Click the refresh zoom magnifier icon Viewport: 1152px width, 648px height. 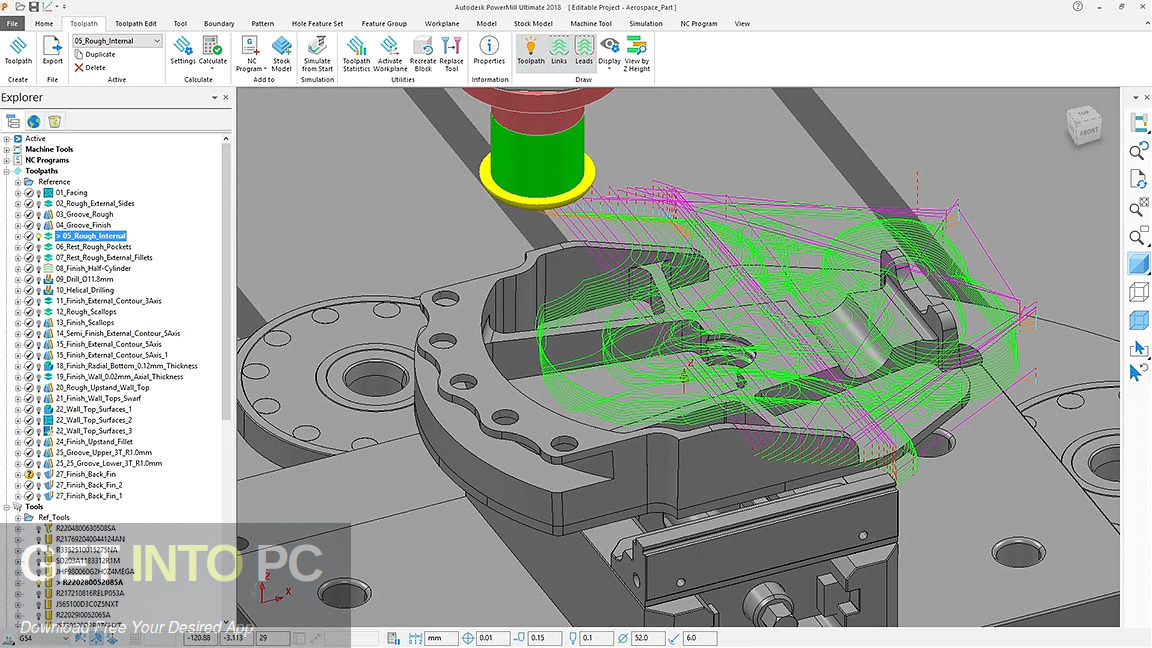tap(1139, 151)
